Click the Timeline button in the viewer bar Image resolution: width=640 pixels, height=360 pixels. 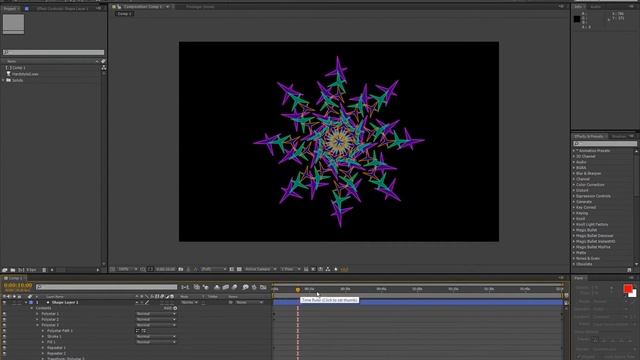[x=320, y=269]
